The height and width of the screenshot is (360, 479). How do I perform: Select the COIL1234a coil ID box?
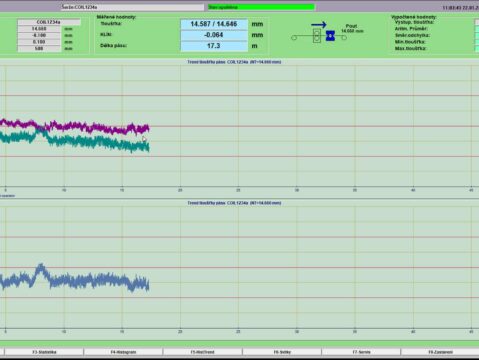click(x=49, y=22)
